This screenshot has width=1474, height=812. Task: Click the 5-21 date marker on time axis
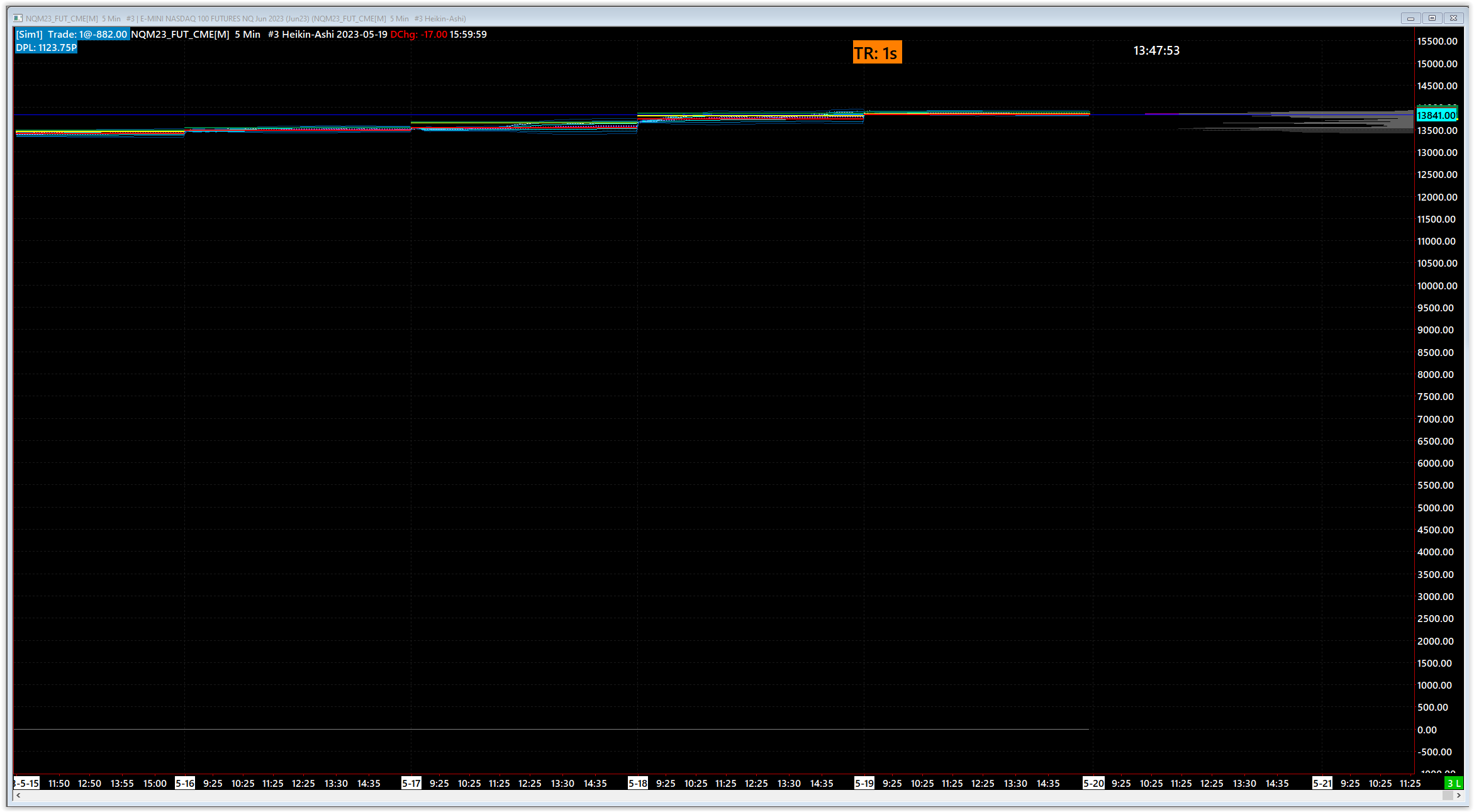point(1322,783)
